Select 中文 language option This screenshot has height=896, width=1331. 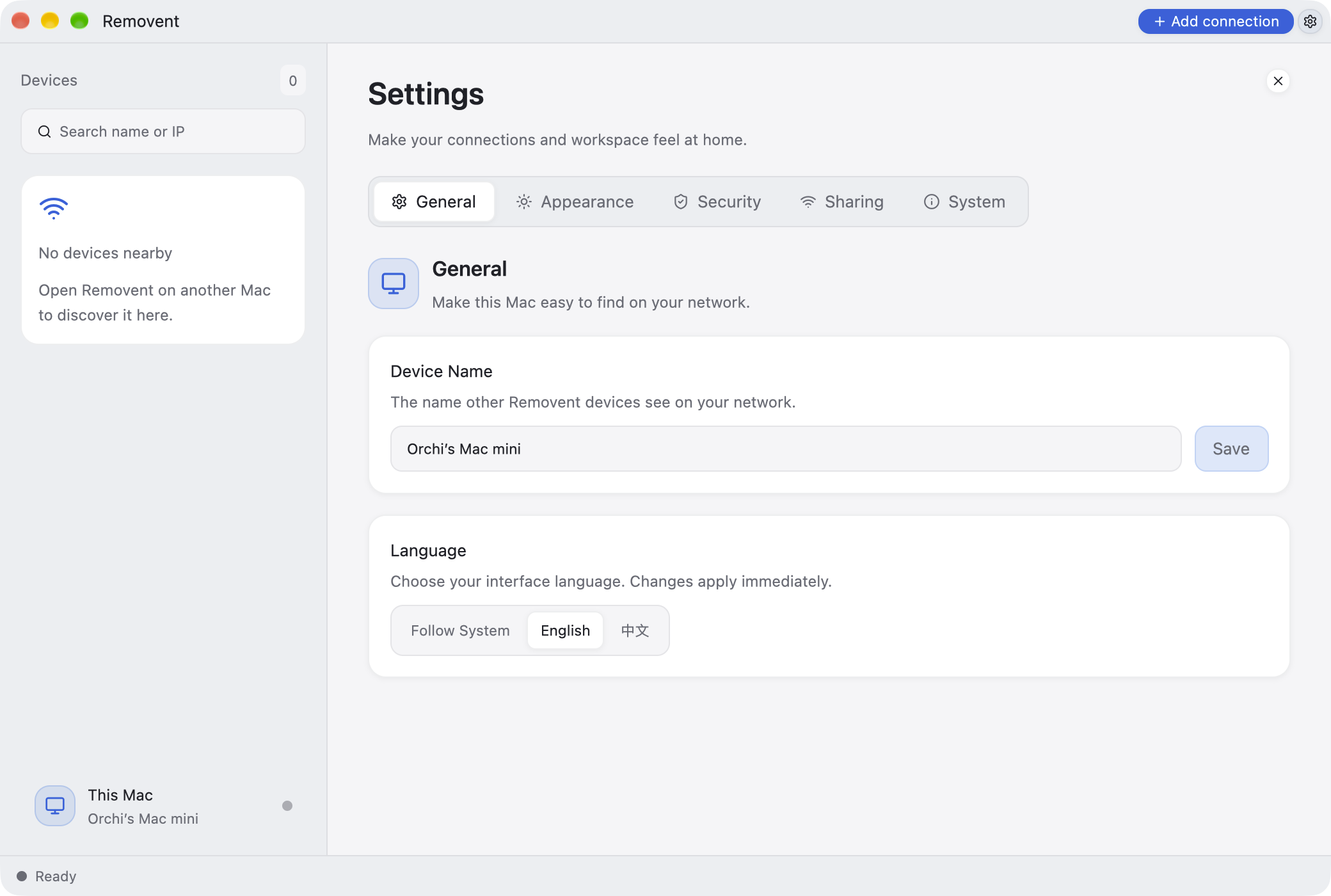[635, 630]
